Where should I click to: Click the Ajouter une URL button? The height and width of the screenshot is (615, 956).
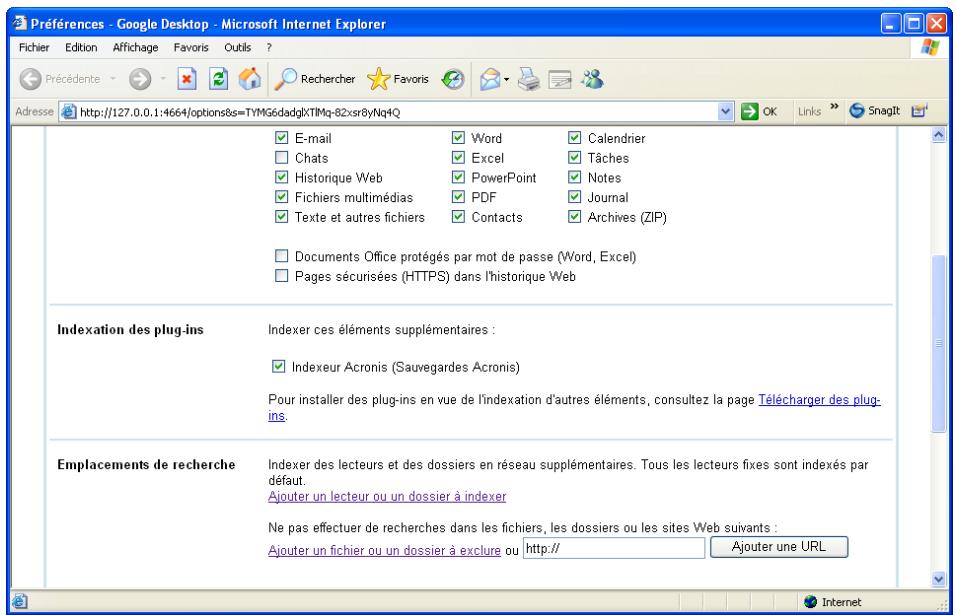(x=779, y=547)
